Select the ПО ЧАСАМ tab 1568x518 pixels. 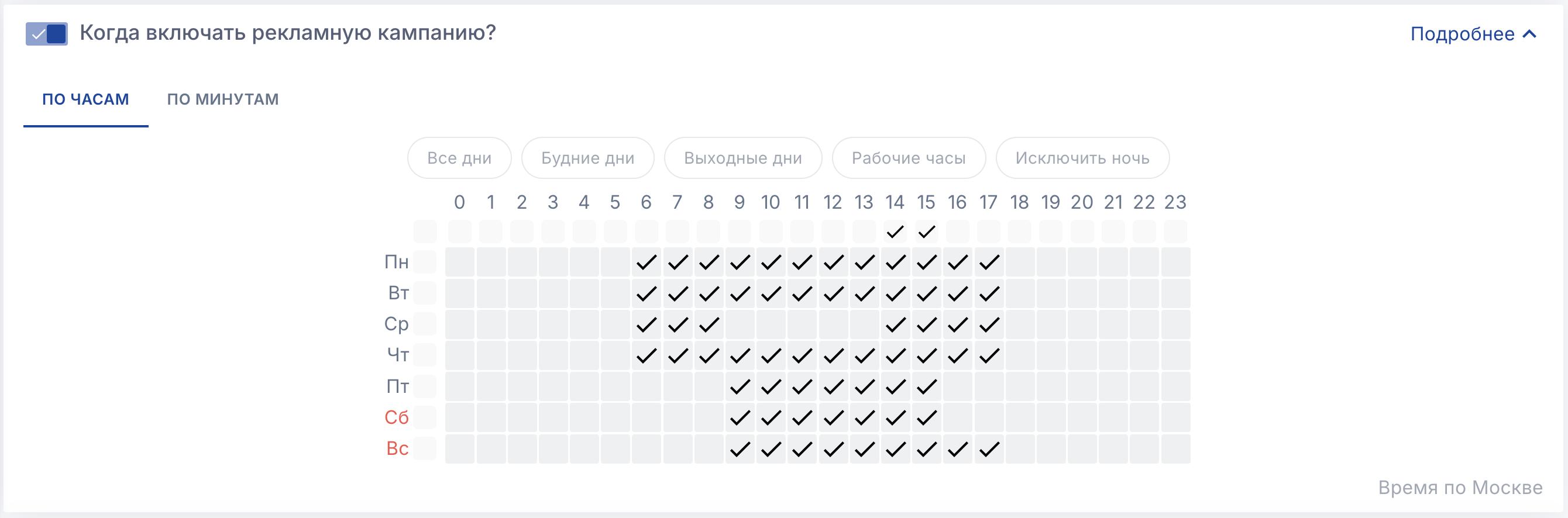coord(85,99)
